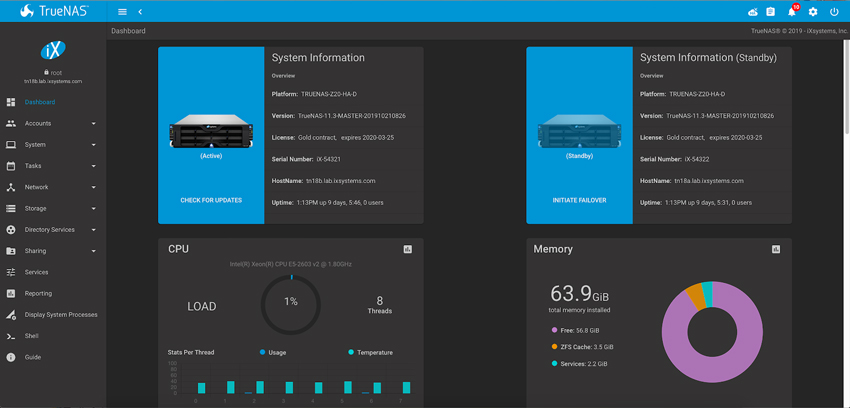The image size is (850, 408).
Task: Open CPU reports chart icon
Action: click(408, 249)
